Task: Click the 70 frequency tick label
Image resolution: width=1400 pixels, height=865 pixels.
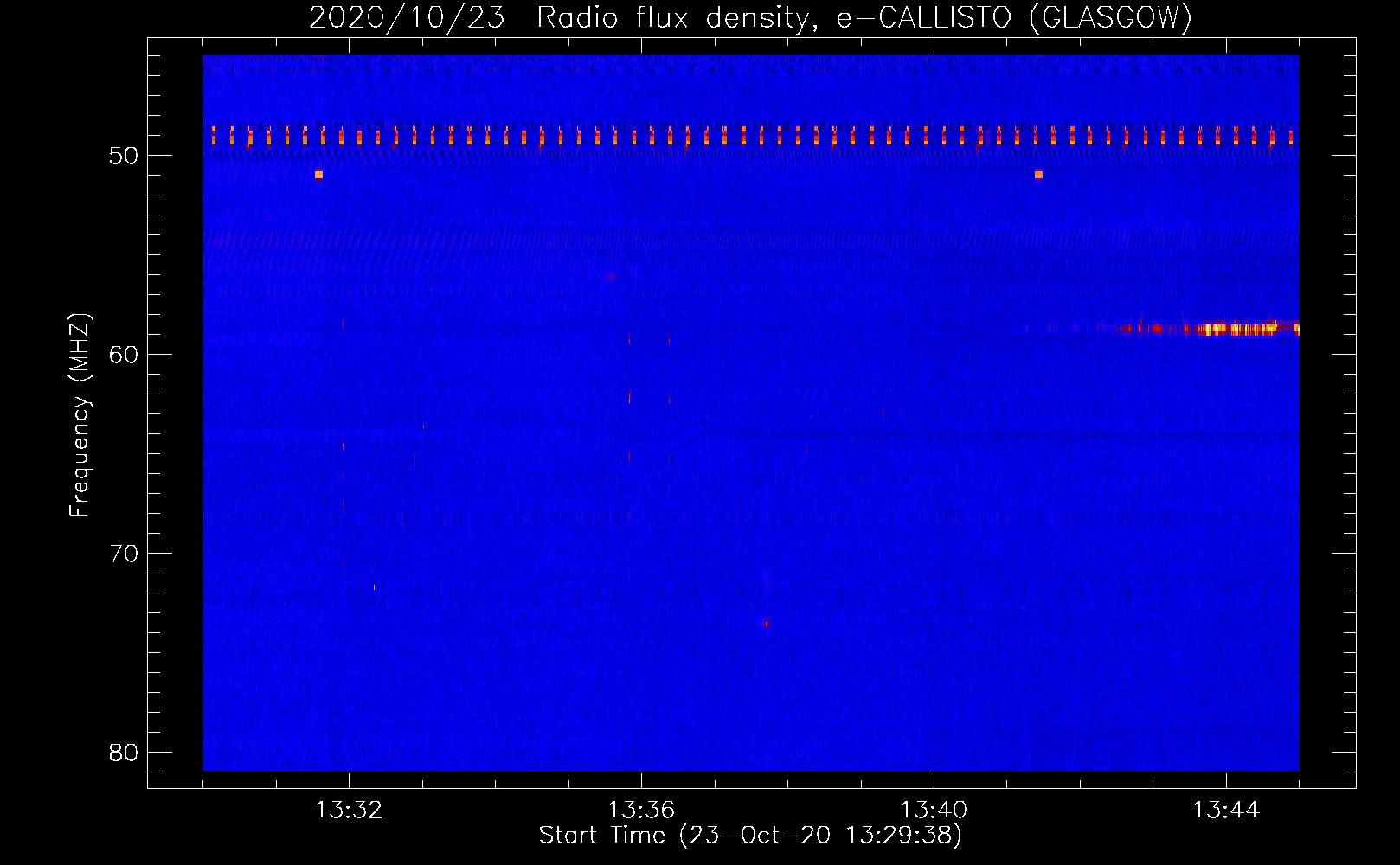Action: coord(125,554)
